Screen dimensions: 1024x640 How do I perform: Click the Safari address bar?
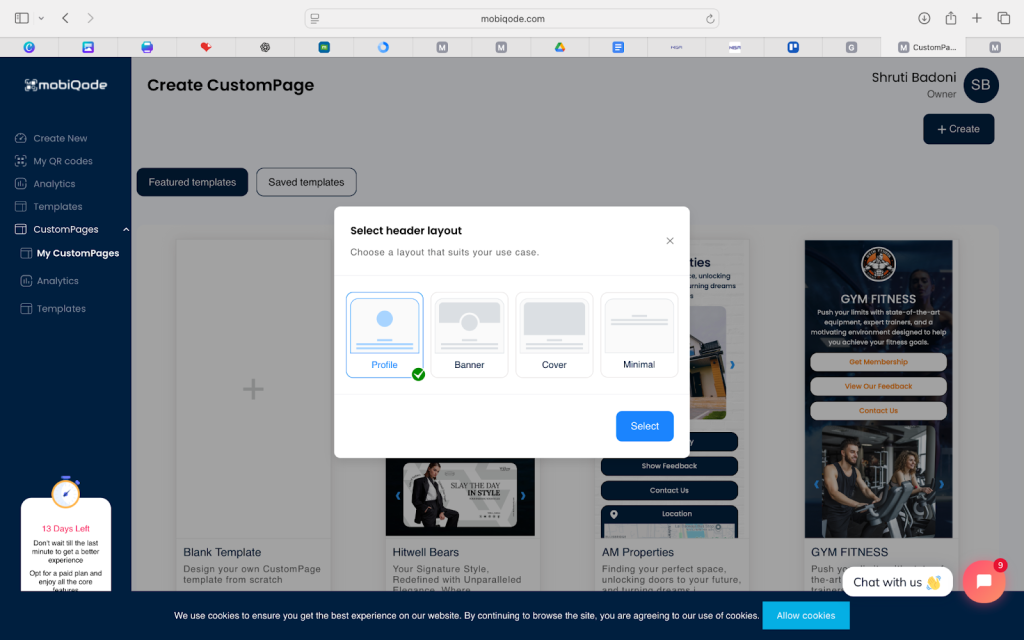[x=512, y=18]
